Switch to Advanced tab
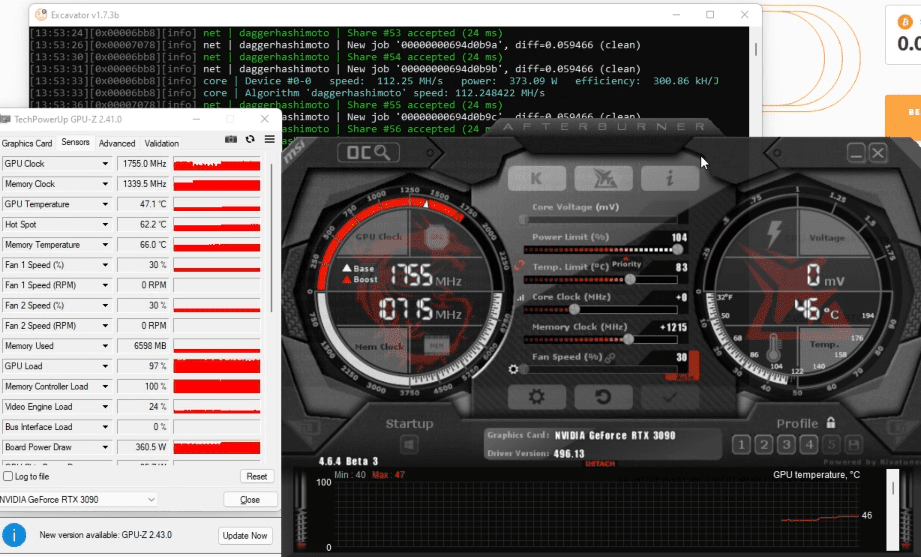 [117, 143]
